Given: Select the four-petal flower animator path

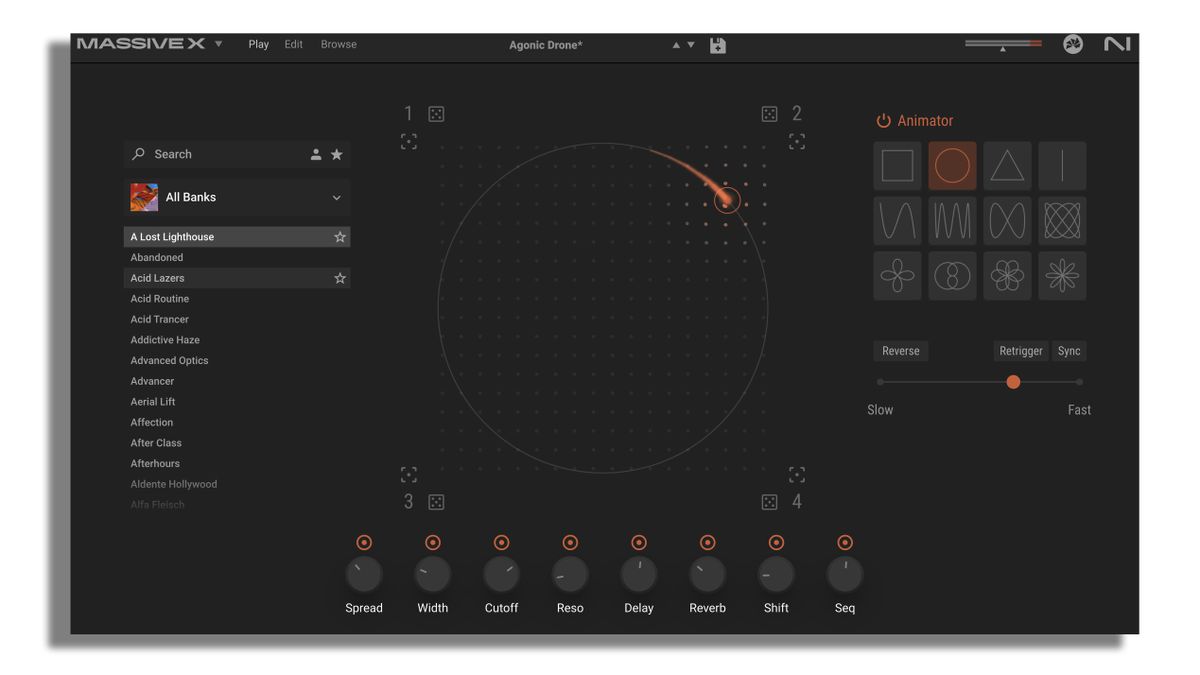Looking at the screenshot, I should tap(897, 275).
